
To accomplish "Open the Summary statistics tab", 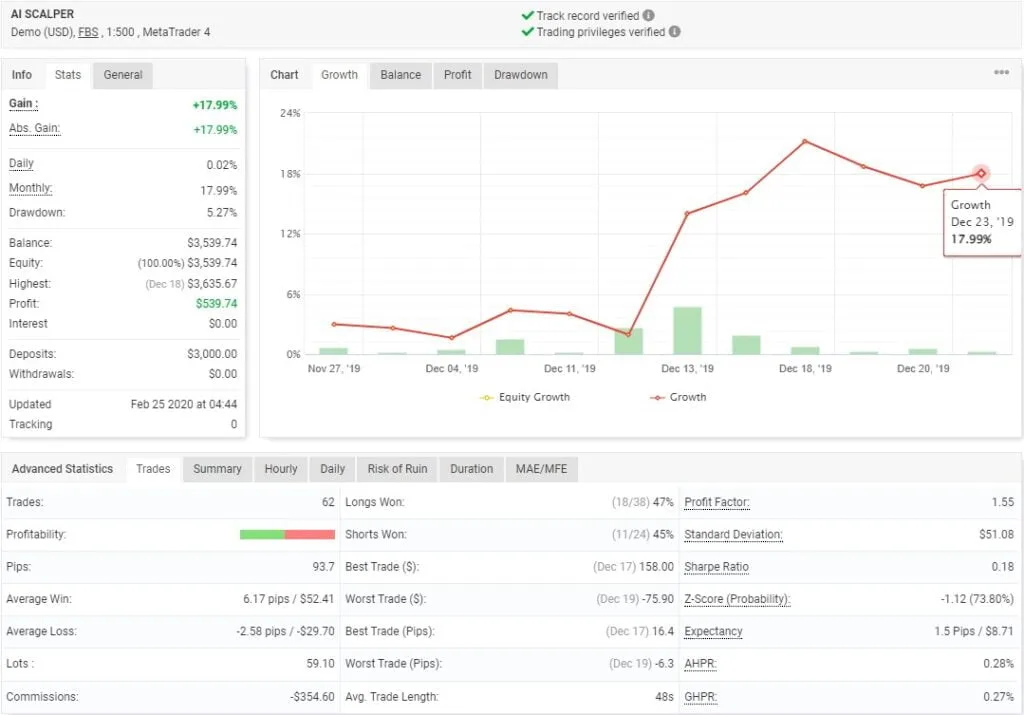I will (217, 469).
